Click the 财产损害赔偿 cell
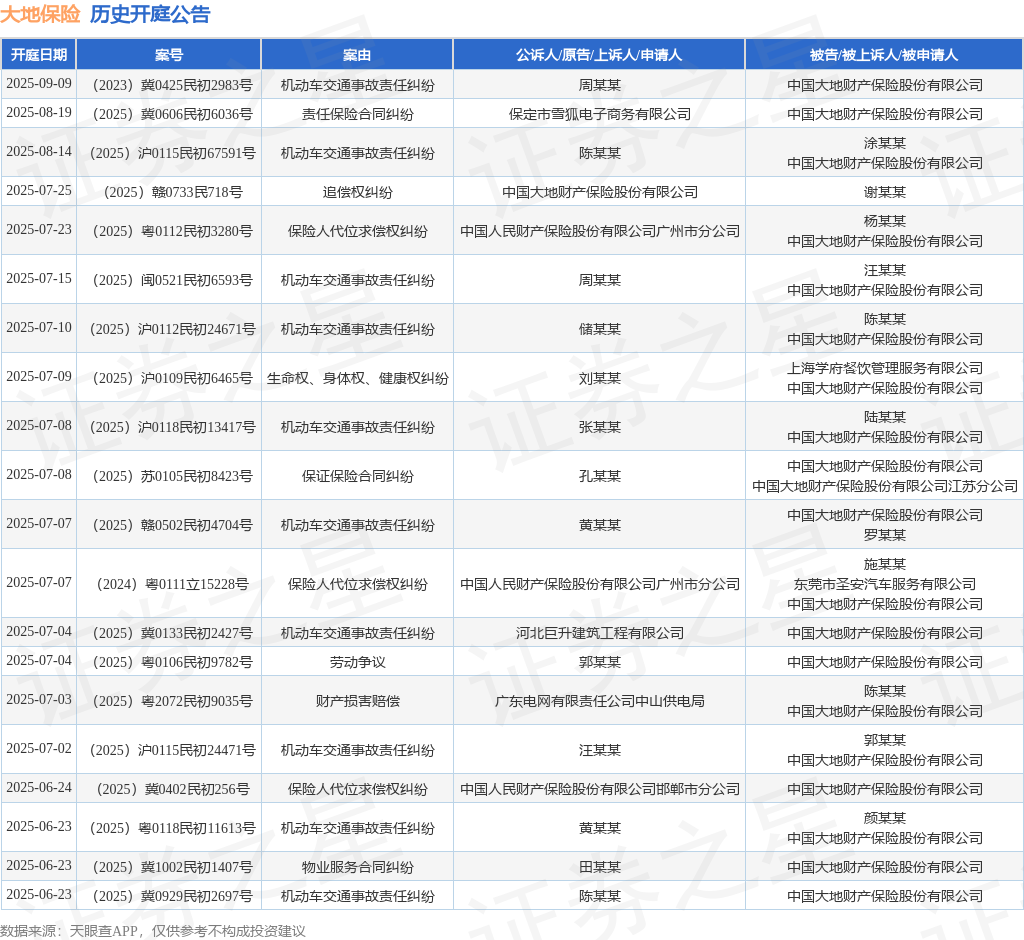The width and height of the screenshot is (1024, 940). pyautogui.click(x=357, y=702)
